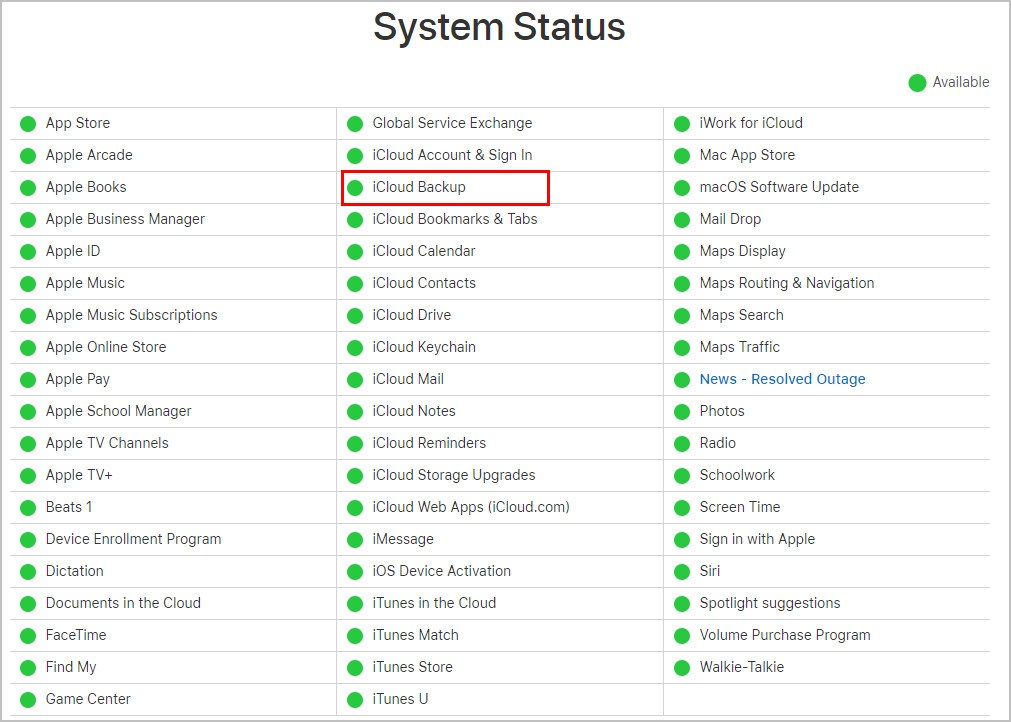Click the Maps Display label

pyautogui.click(x=743, y=251)
